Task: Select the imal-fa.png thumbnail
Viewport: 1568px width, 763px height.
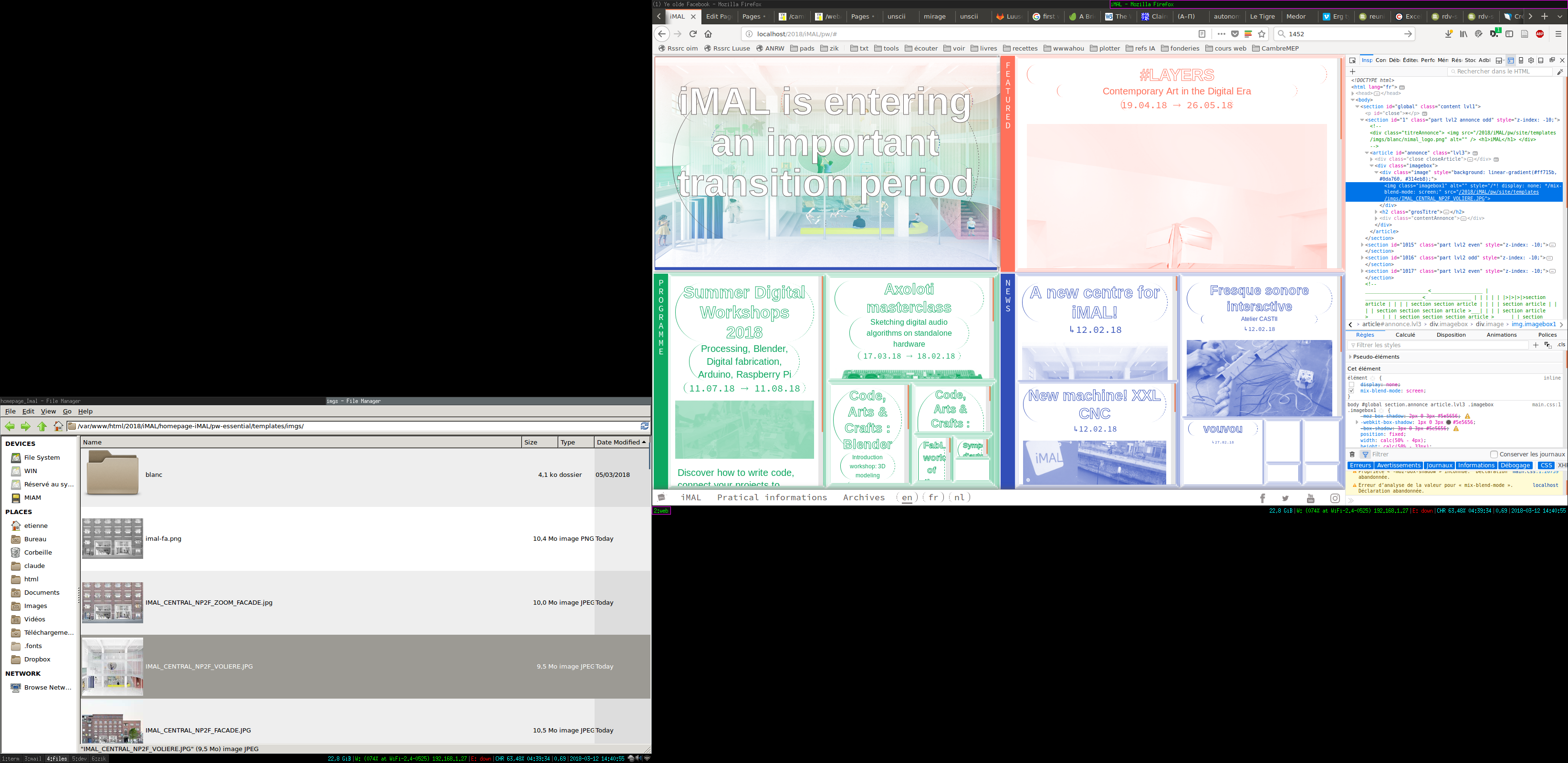Action: tap(113, 538)
